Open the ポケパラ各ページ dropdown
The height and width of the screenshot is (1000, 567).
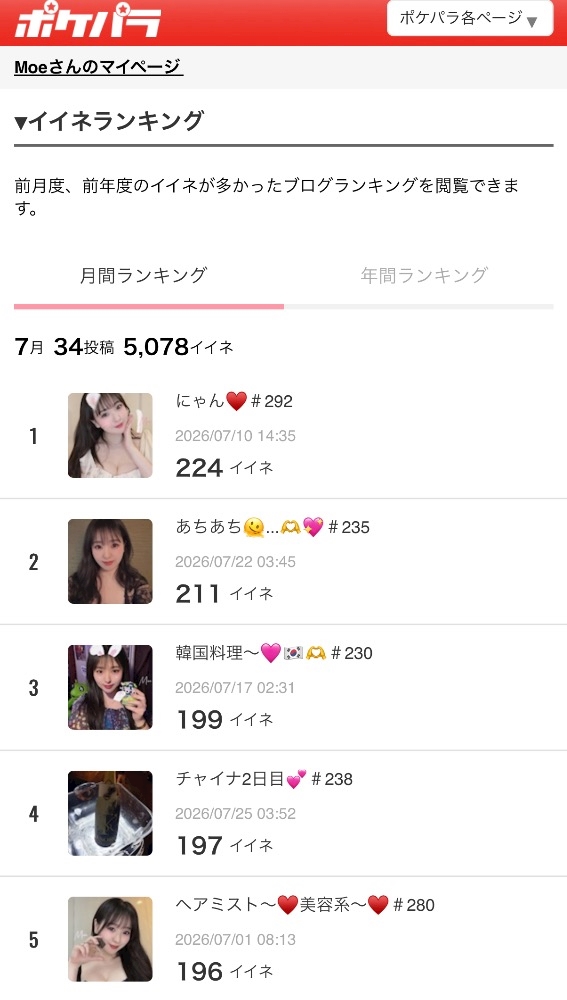469,18
